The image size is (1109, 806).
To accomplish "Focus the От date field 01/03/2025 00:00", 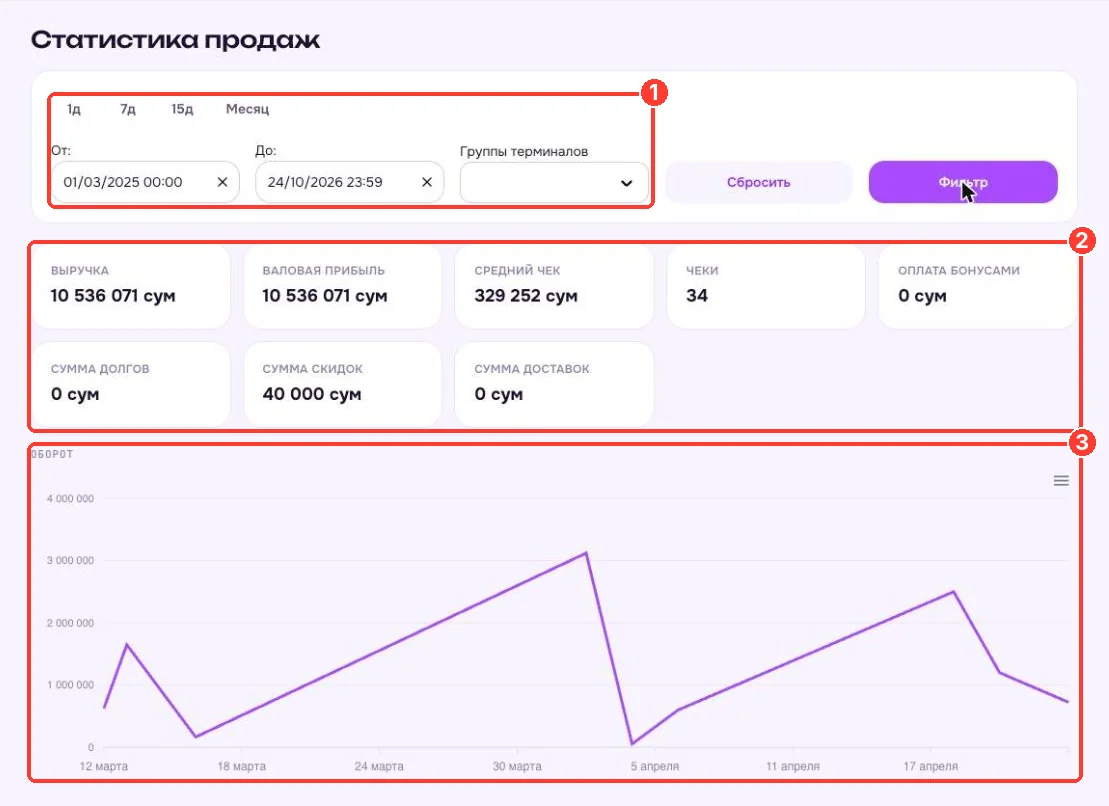I will 145,182.
